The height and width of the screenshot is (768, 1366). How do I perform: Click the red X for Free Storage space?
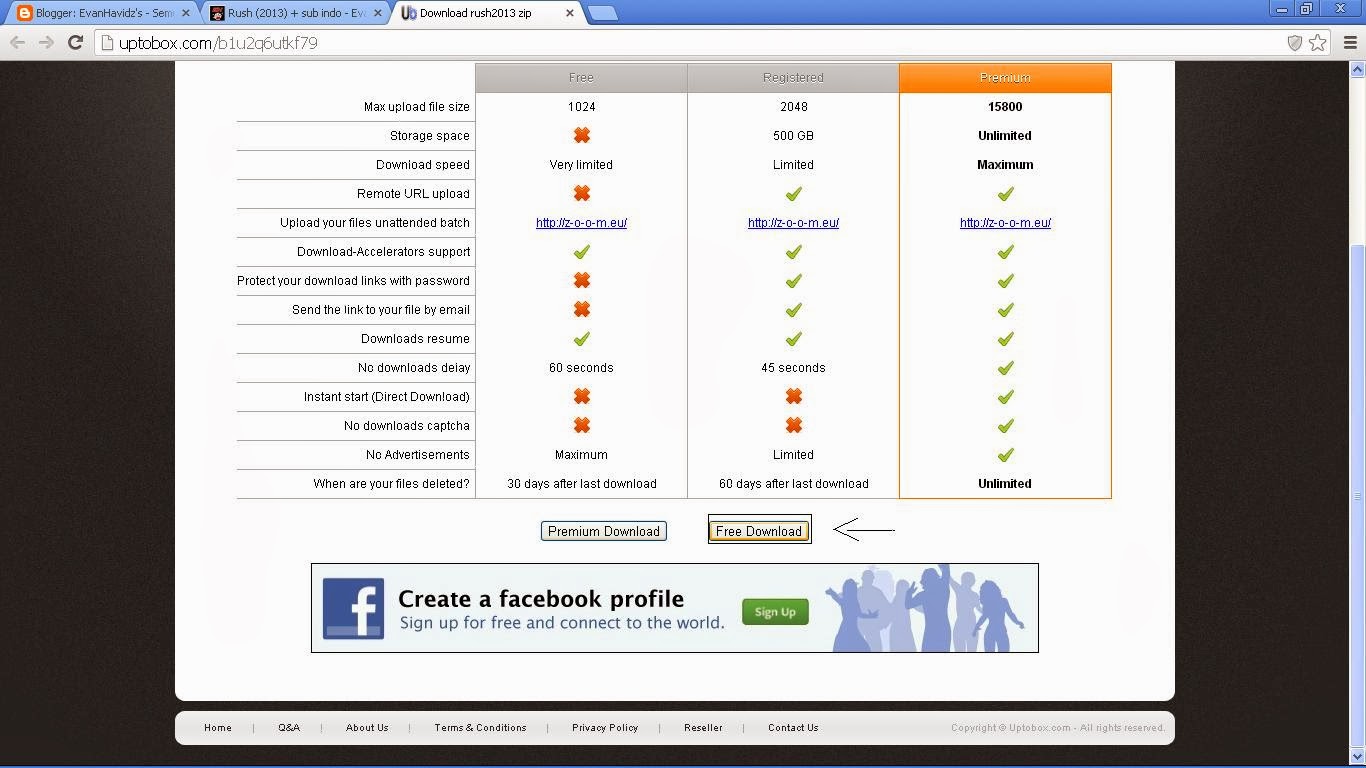click(581, 135)
